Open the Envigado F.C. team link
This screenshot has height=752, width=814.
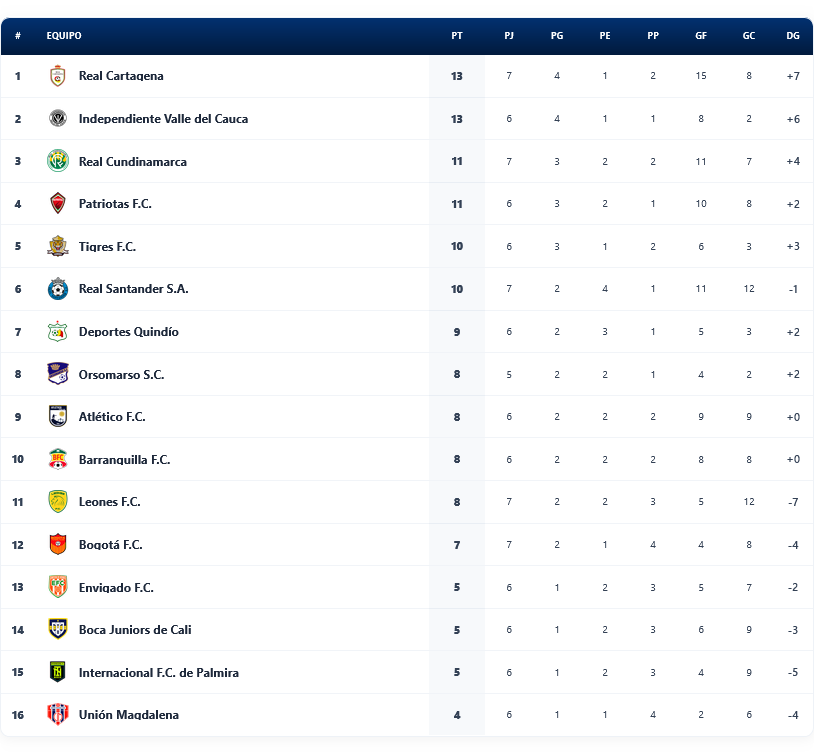point(116,587)
